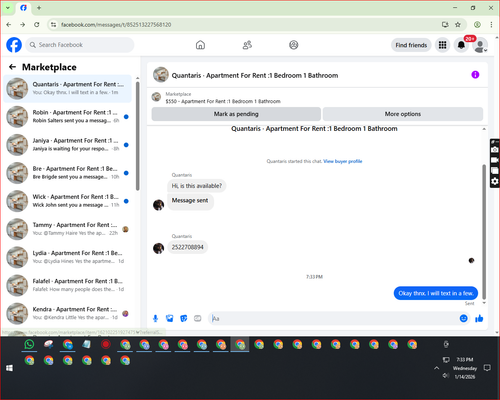500x400 pixels.
Task: Open install app icon in address bar
Action: pyautogui.click(x=445, y=25)
